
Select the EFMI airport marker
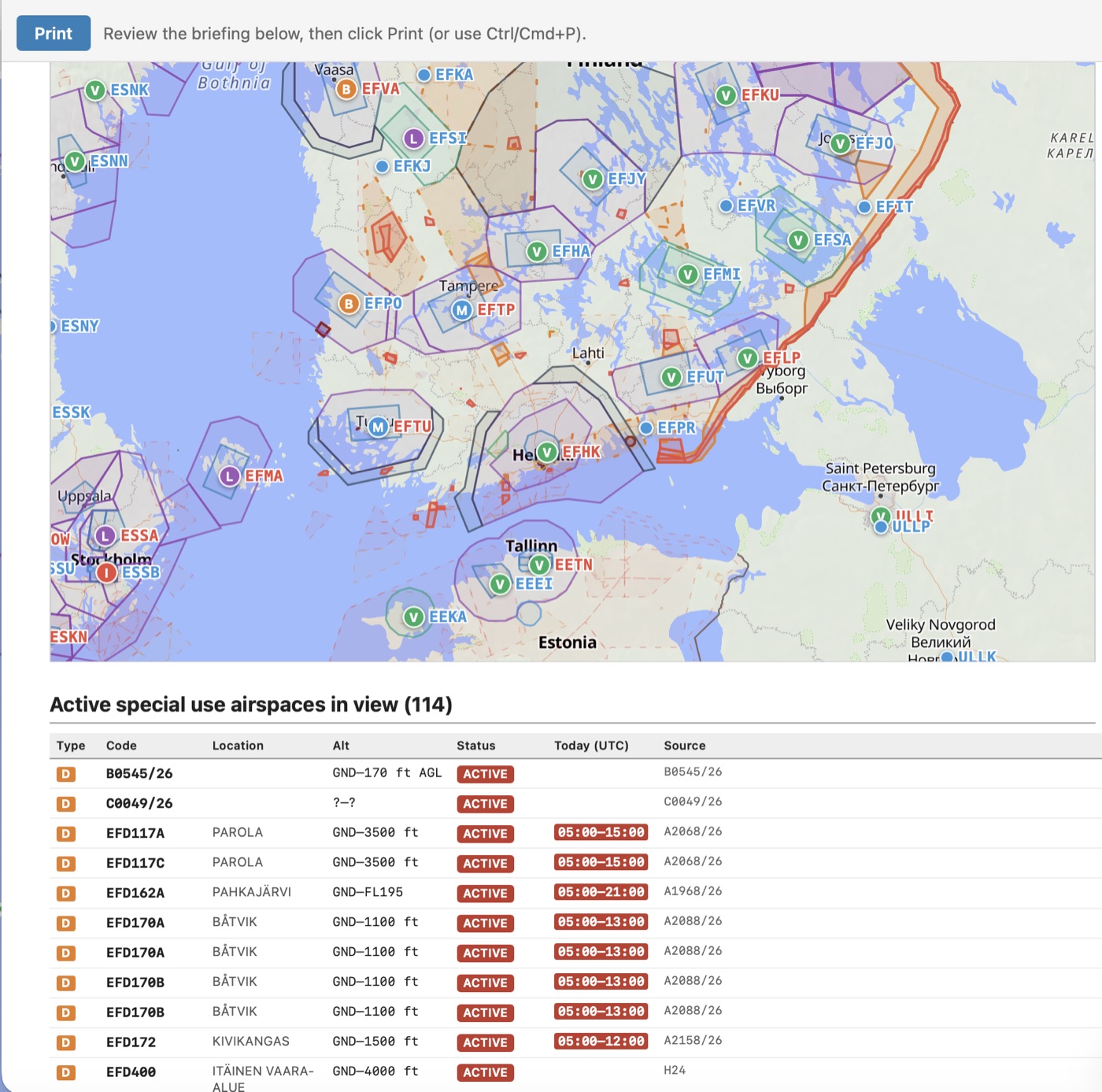pos(688,274)
